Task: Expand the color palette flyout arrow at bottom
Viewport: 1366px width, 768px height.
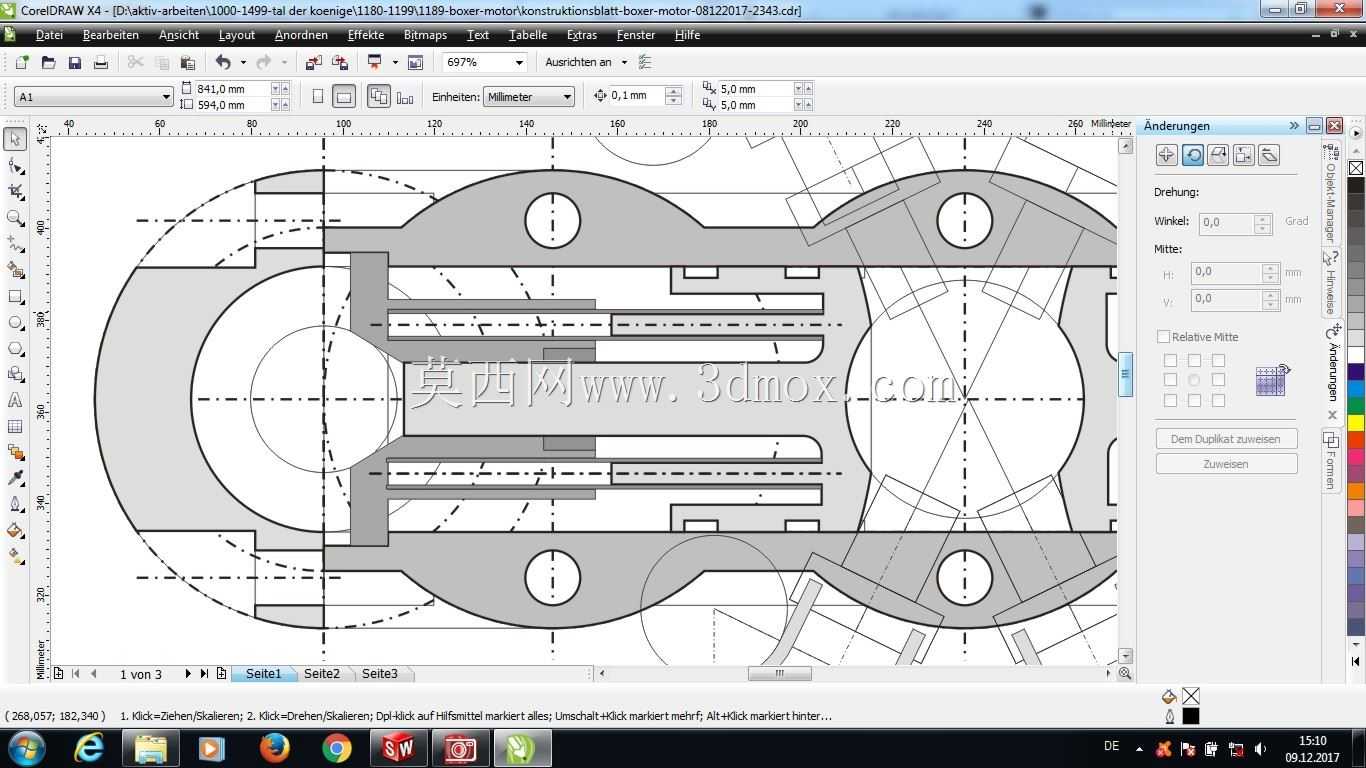Action: click(1356, 661)
